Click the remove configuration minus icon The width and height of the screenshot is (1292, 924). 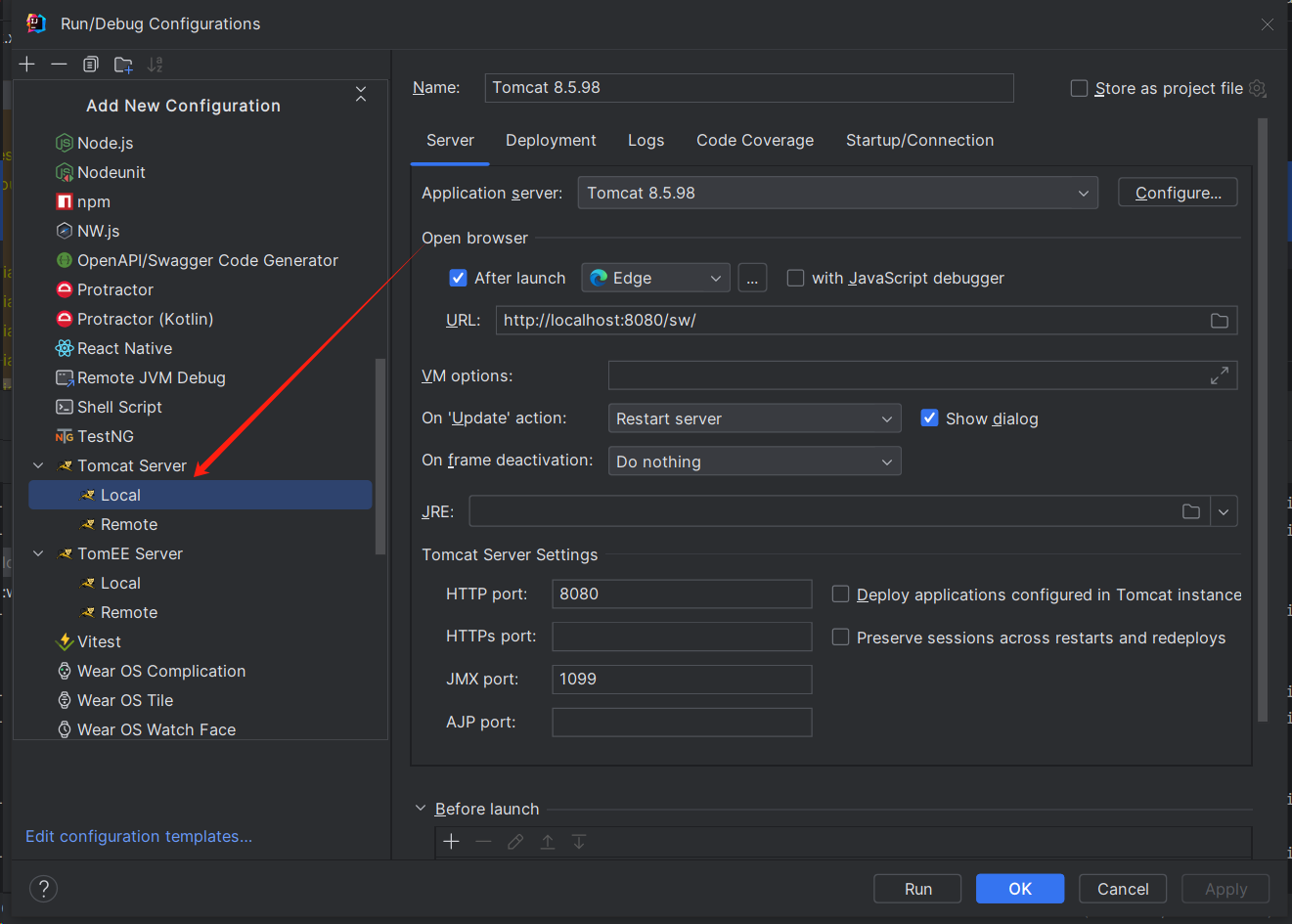(x=59, y=65)
